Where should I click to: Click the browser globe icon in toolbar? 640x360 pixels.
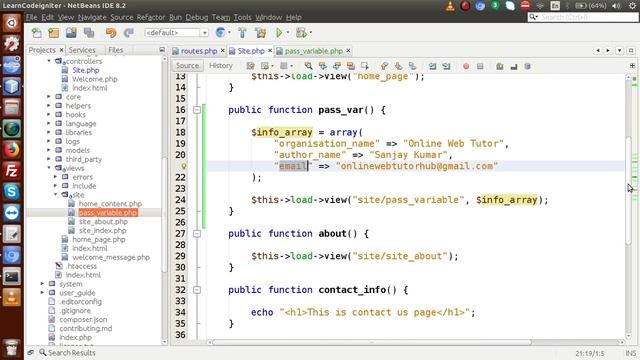(x=220, y=33)
